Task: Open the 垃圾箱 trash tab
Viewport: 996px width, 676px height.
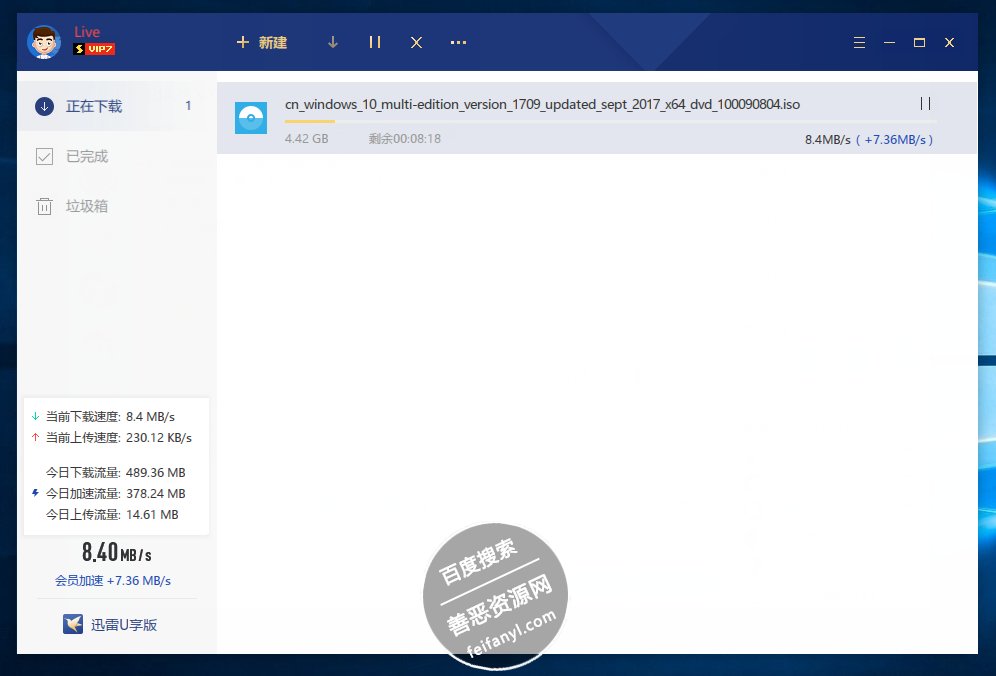Action: 86,206
